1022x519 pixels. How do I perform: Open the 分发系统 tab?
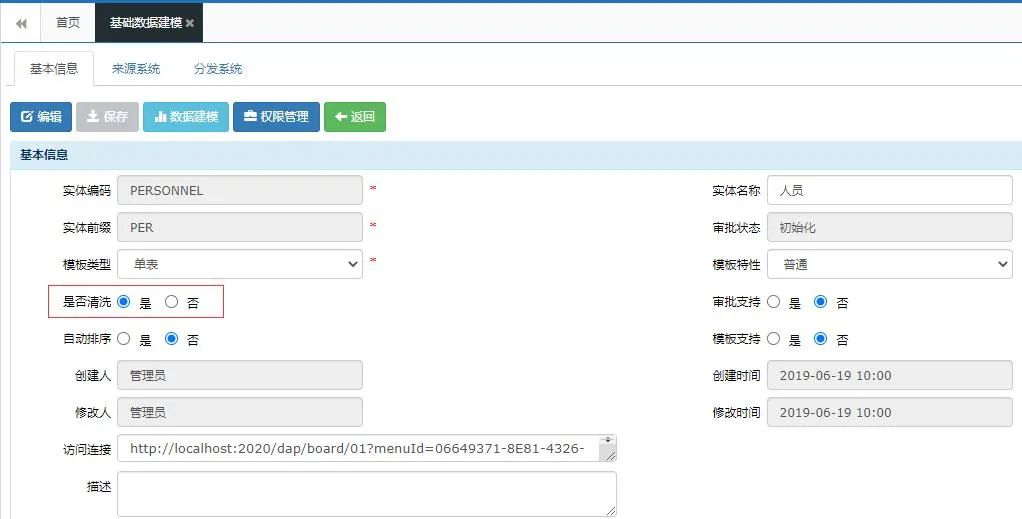coord(218,68)
